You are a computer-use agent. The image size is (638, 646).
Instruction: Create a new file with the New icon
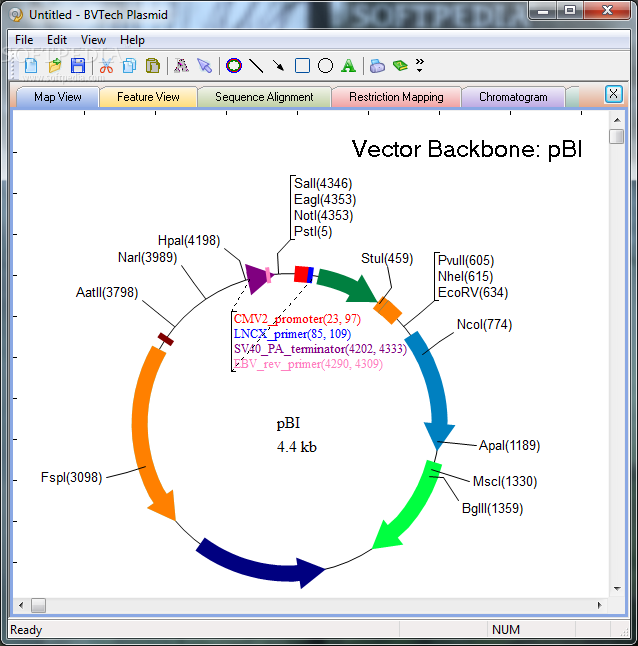31,66
